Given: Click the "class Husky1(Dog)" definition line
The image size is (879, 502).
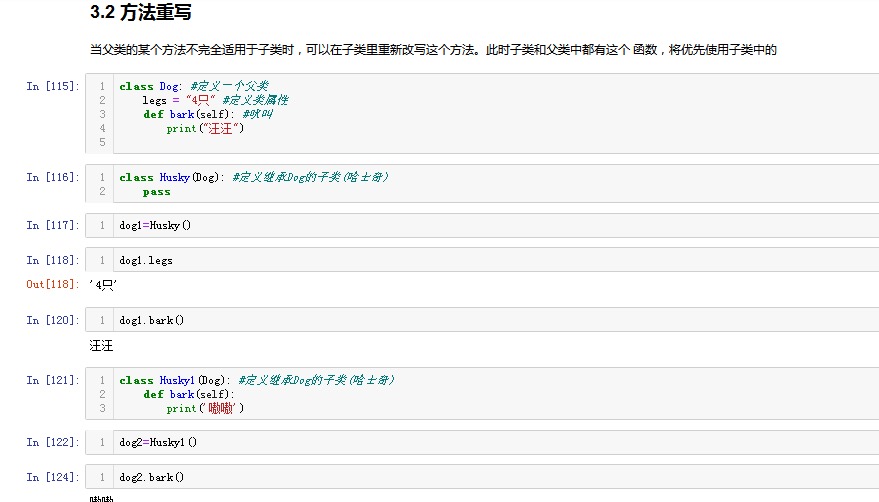Looking at the screenshot, I should tap(256, 380).
